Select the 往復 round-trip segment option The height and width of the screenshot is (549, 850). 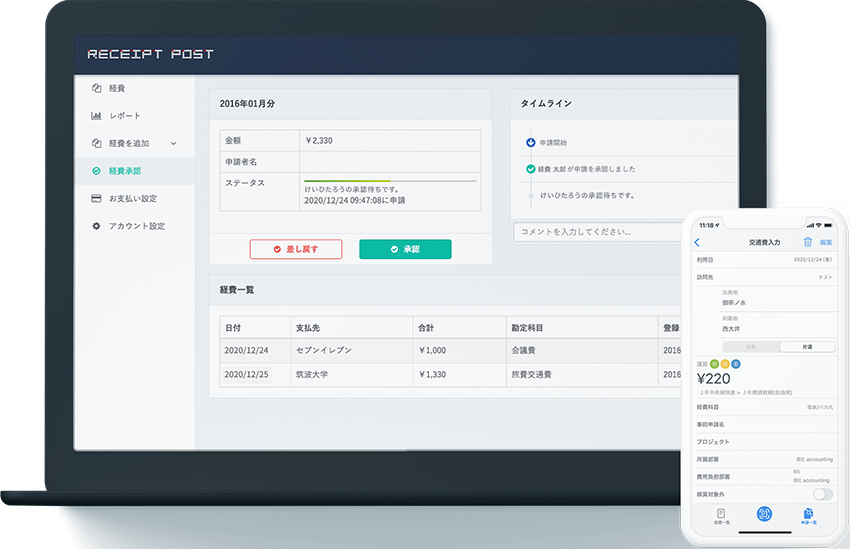(x=751, y=346)
